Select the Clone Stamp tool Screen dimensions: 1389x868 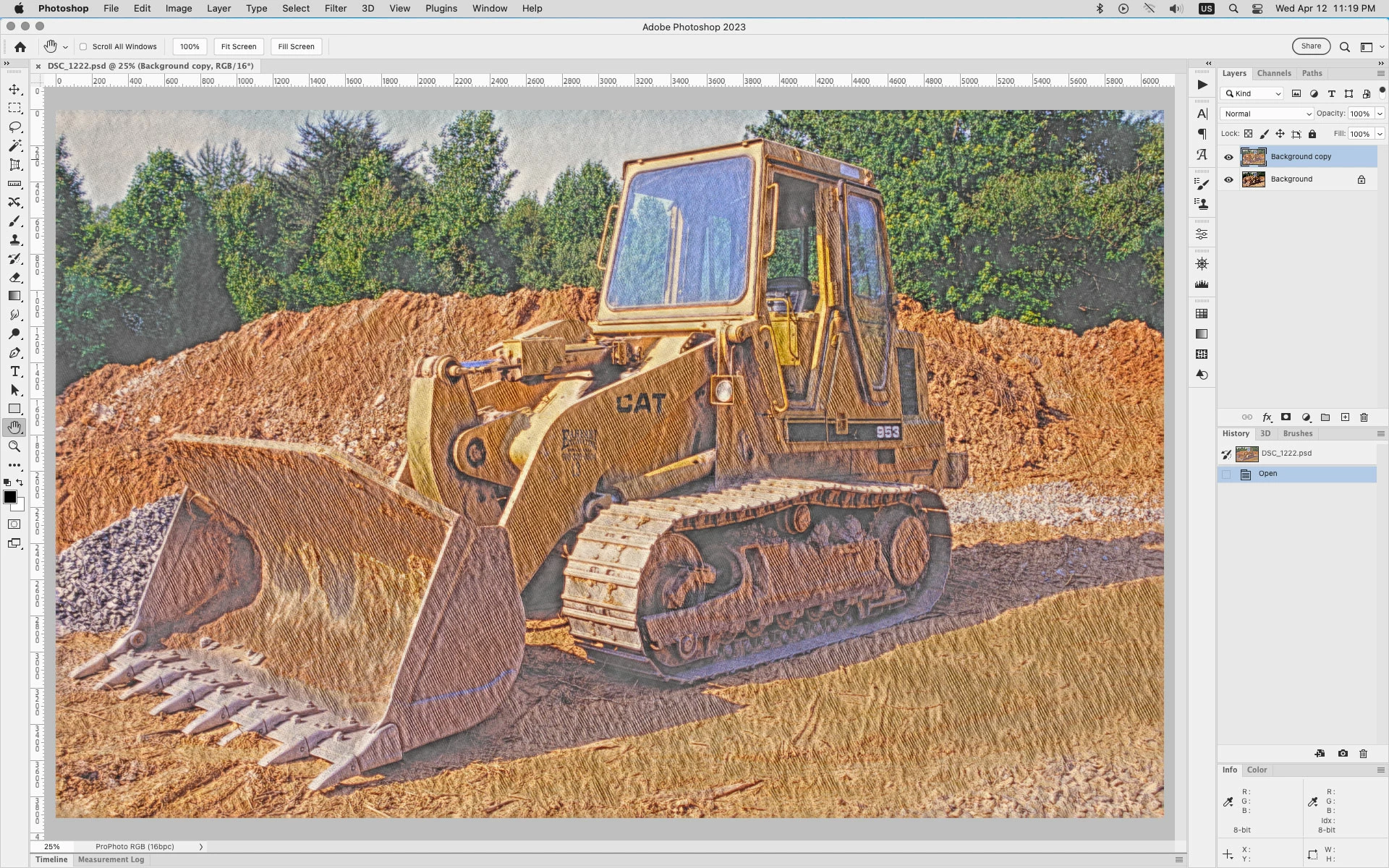point(14,240)
